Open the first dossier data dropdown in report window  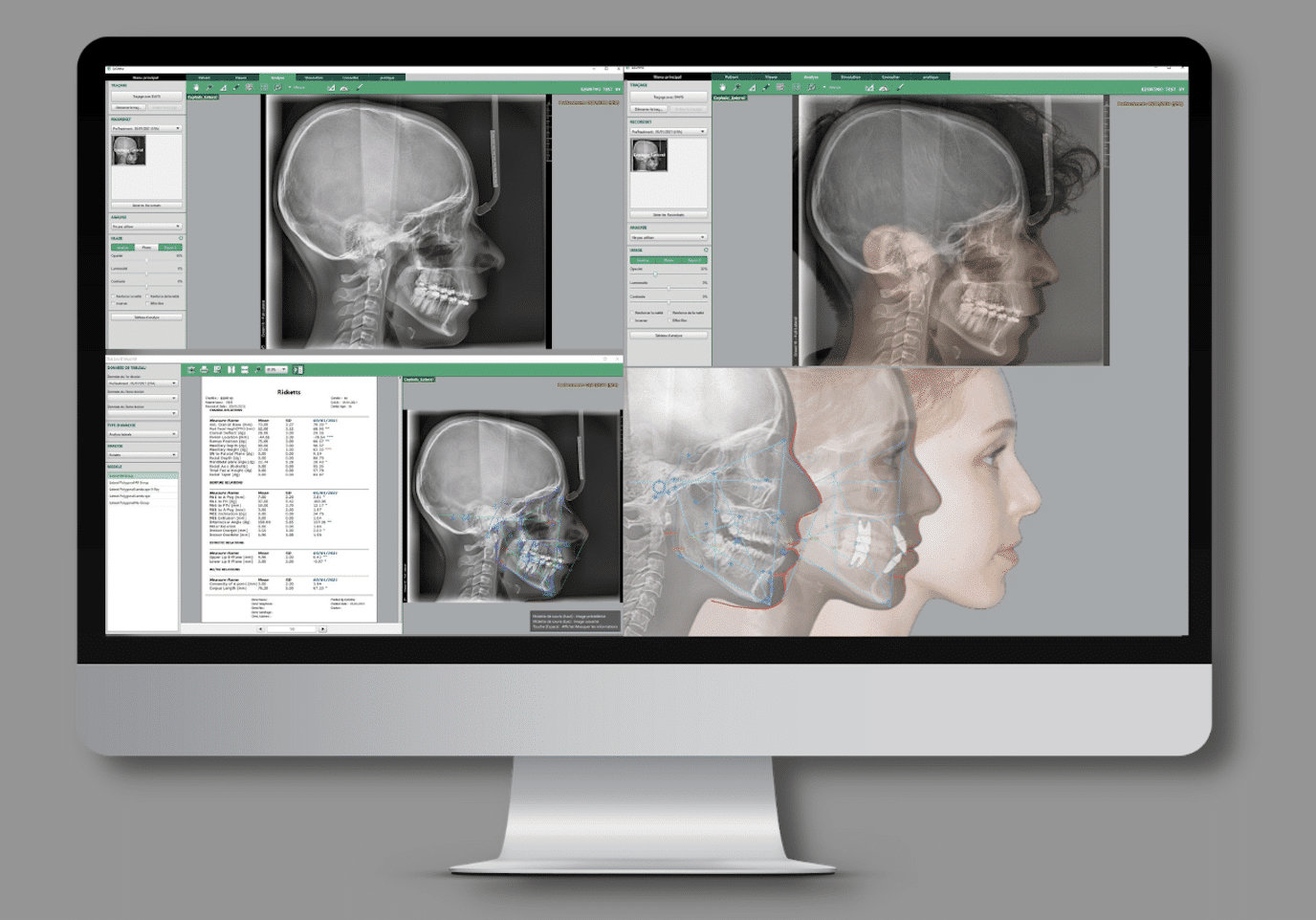[x=143, y=383]
